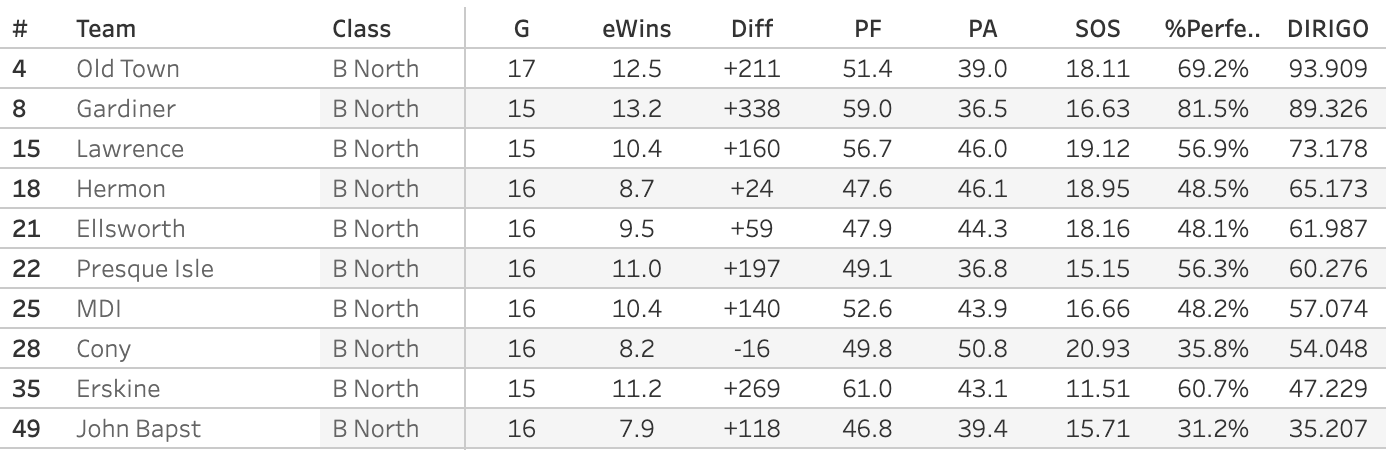Screen dimensions: 1386x450
Task: Click the Lawrence team name
Action: (x=130, y=149)
